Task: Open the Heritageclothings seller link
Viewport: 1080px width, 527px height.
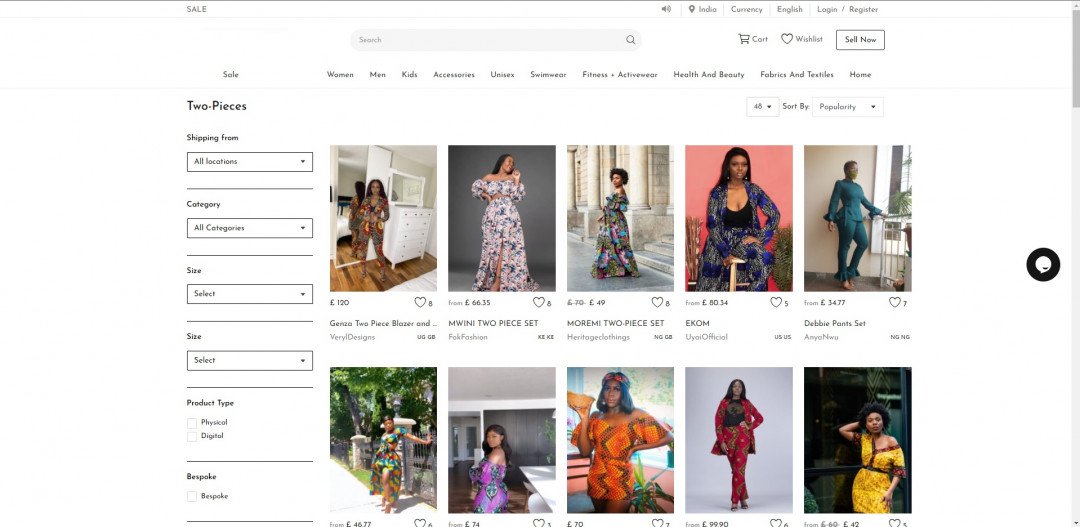Action: pyautogui.click(x=598, y=338)
